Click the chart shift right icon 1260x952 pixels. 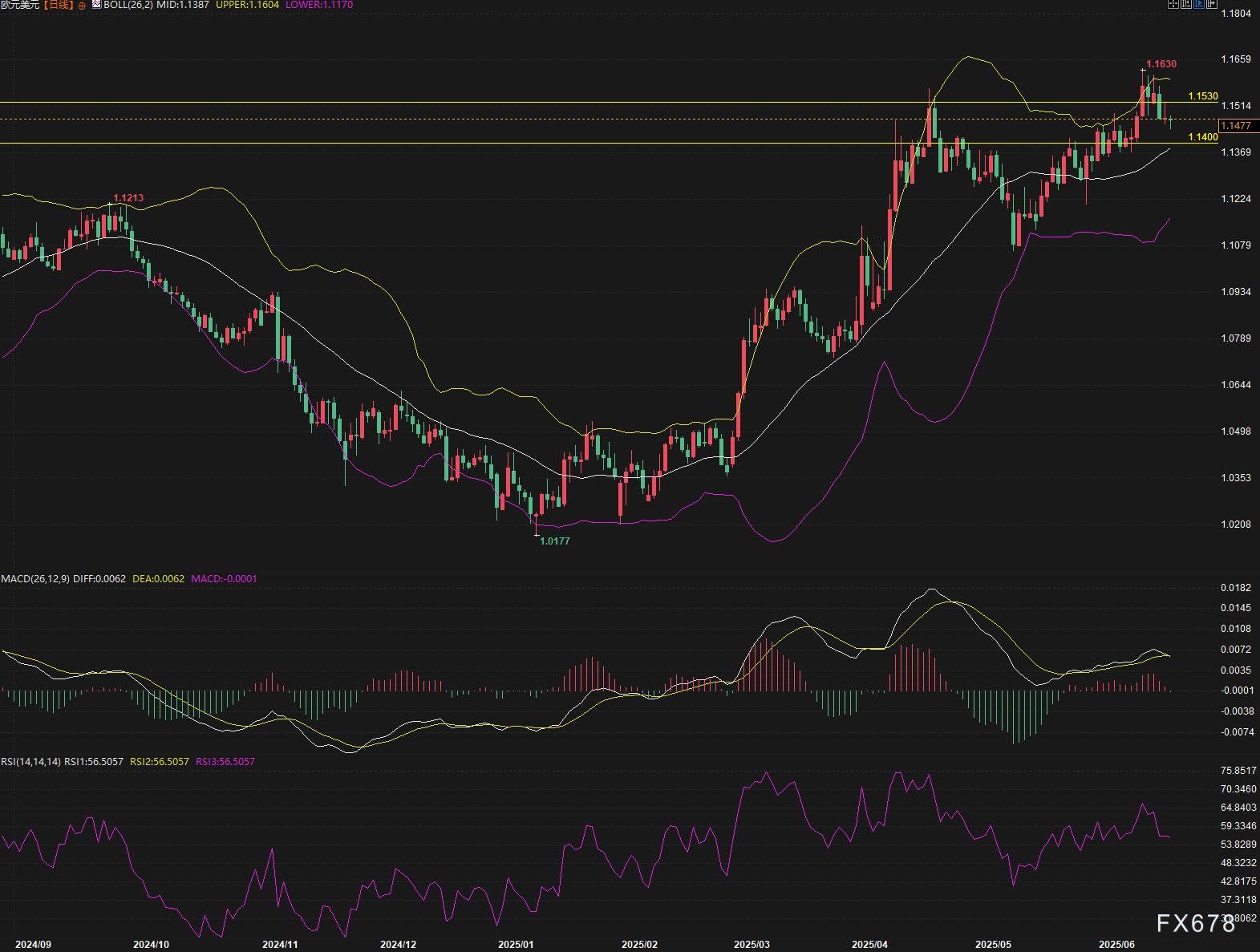[x=1213, y=4]
